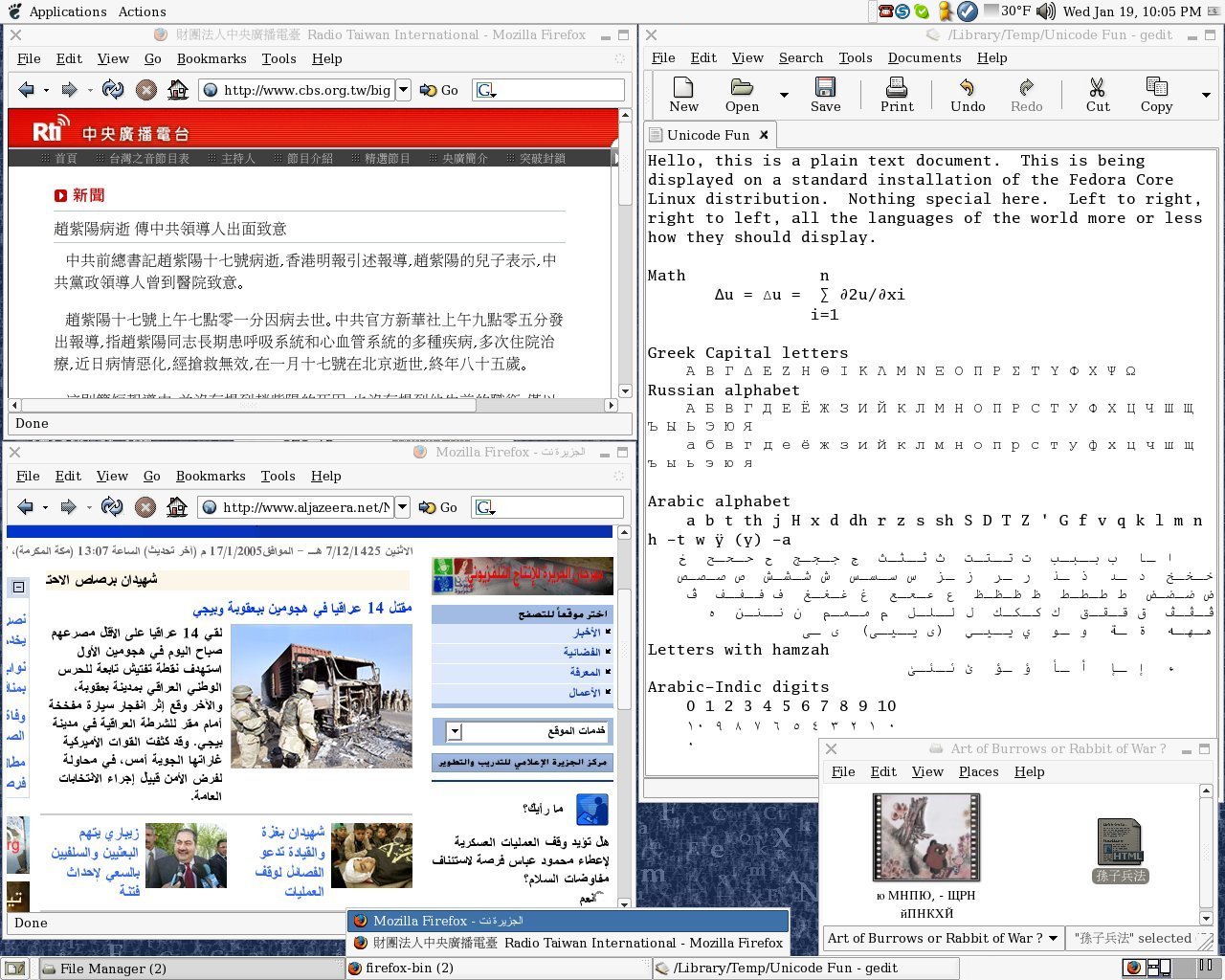Select Radio Taiwan International entry in taskbar popup
Image resolution: width=1225 pixels, height=980 pixels.
(x=568, y=943)
